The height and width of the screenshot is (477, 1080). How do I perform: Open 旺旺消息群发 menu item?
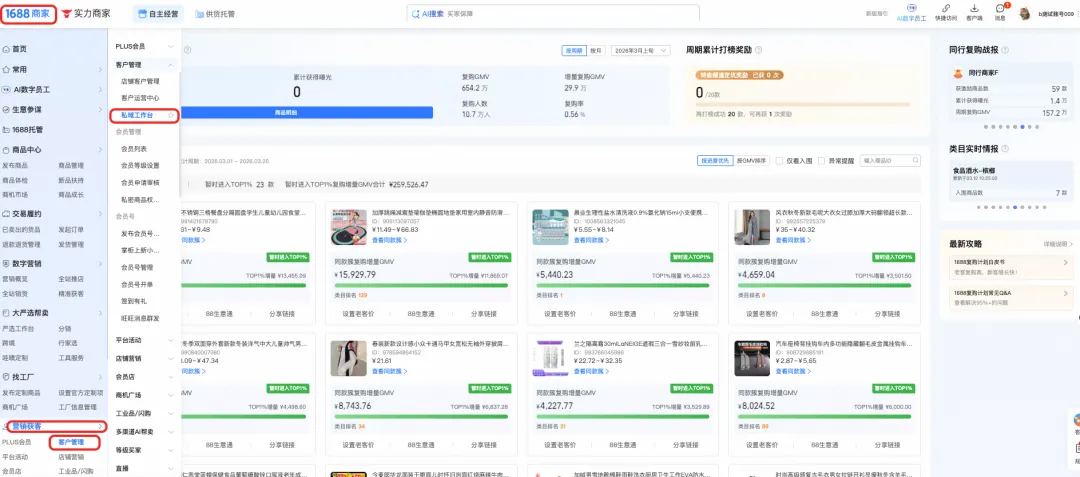pyautogui.click(x=140, y=318)
